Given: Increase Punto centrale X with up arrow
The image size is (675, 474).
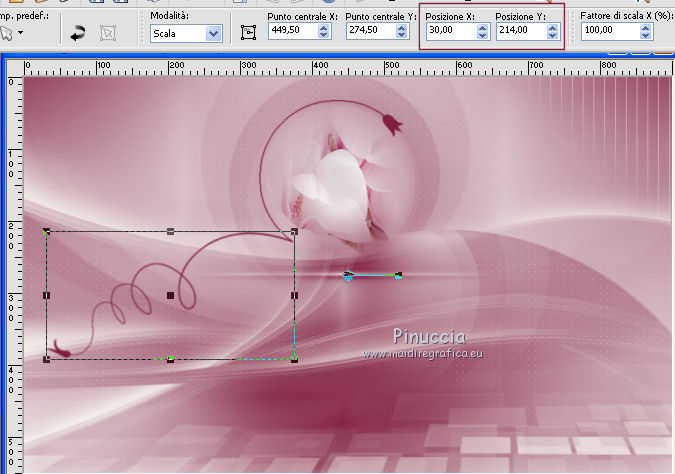Looking at the screenshot, I should pos(324,27).
